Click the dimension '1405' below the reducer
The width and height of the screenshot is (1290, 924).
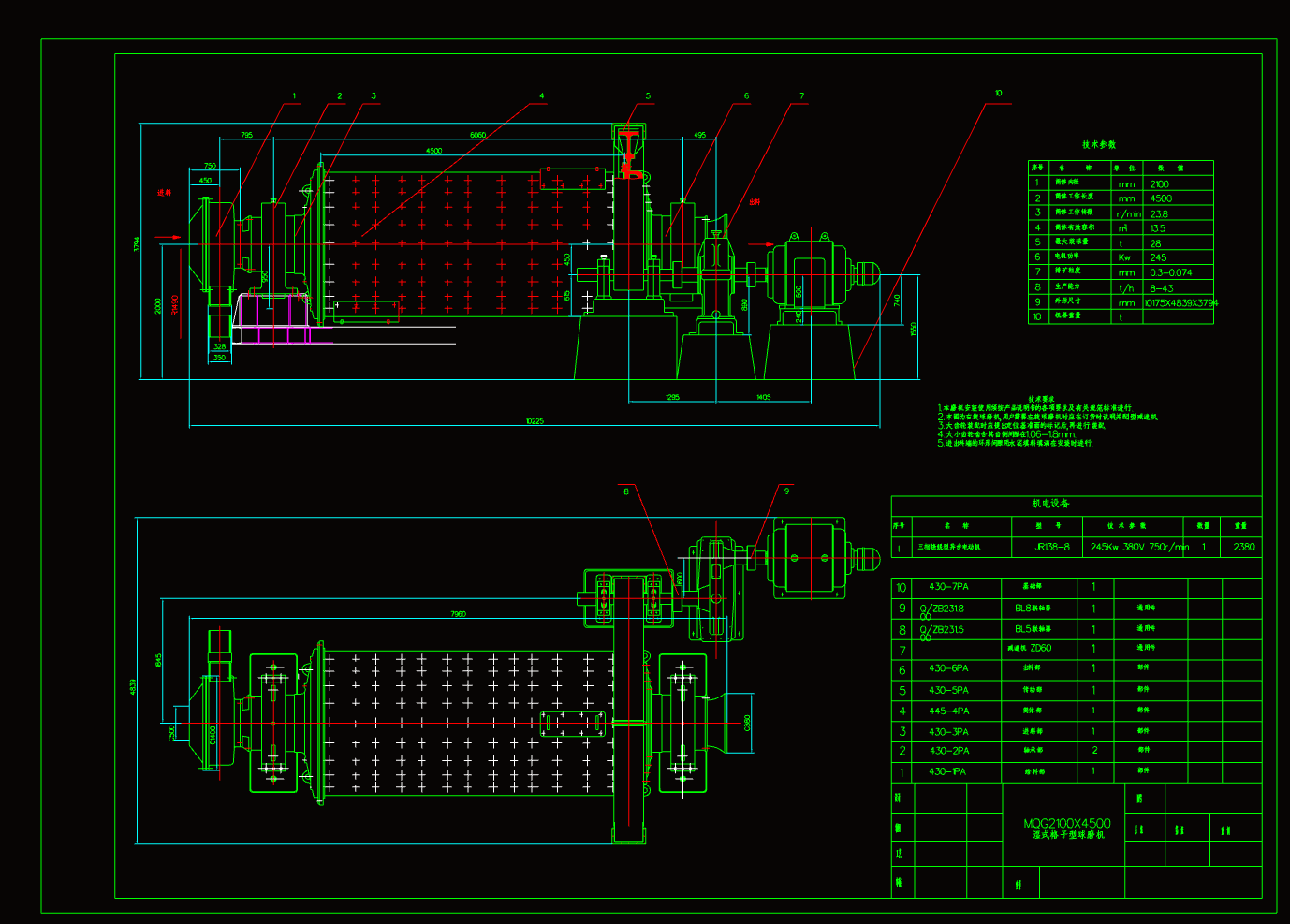(x=763, y=398)
